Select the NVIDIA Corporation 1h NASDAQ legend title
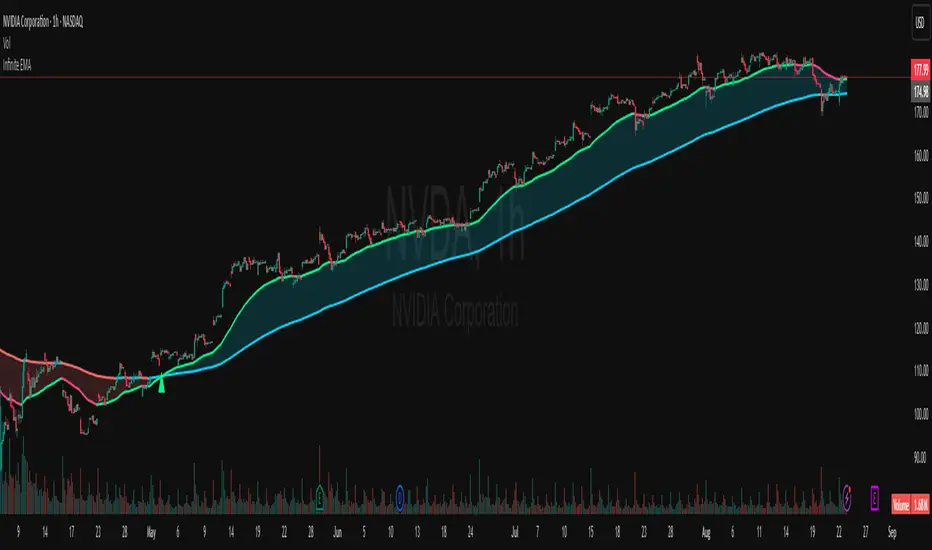 point(43,22)
